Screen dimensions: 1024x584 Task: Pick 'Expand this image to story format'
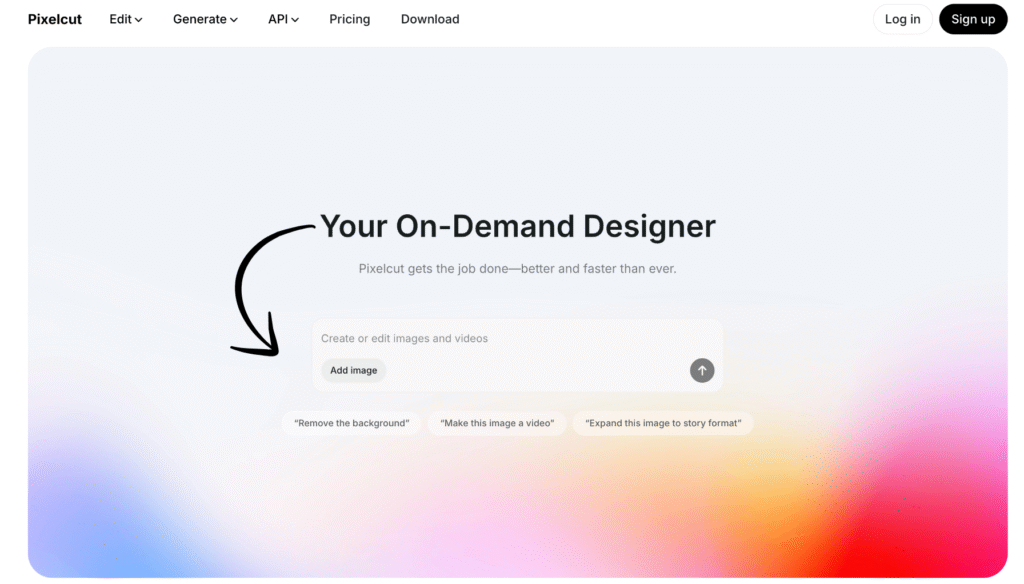pyautogui.click(x=663, y=422)
